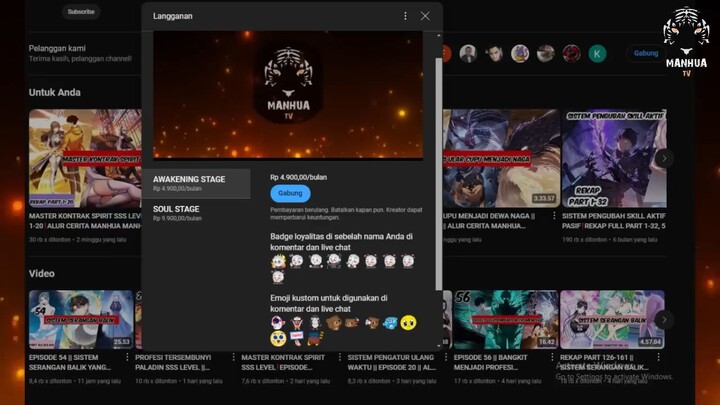The width and height of the screenshot is (720, 405).
Task: Click the Gabung button beside member avatars
Action: [646, 53]
